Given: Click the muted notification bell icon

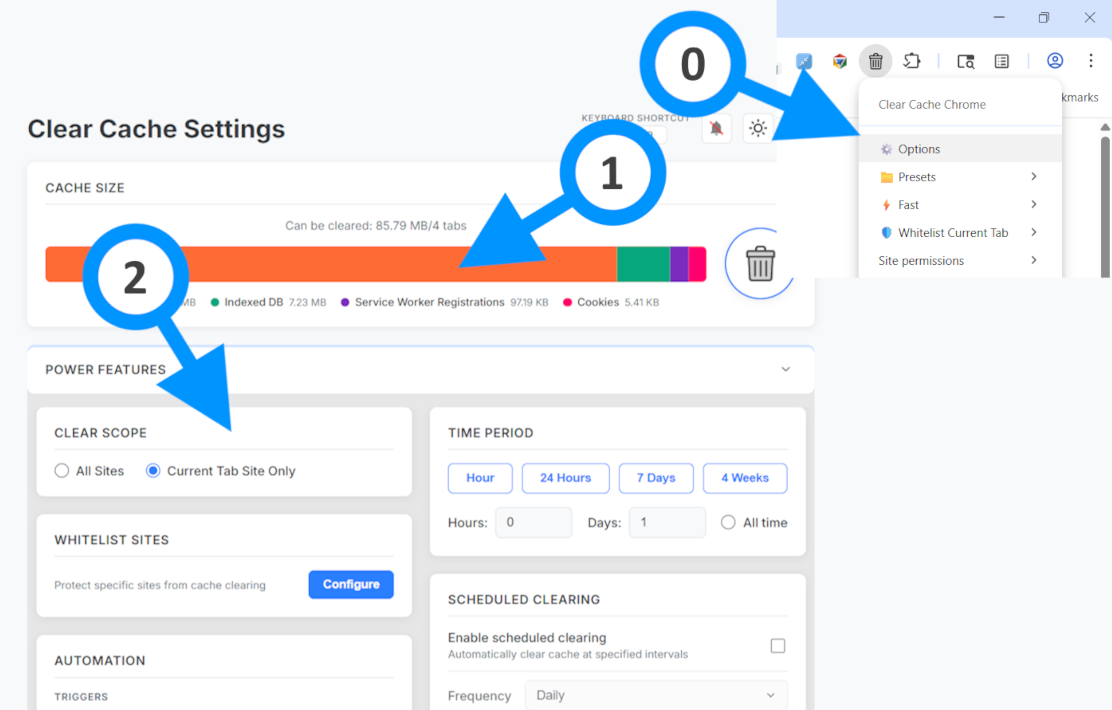Looking at the screenshot, I should [x=716, y=128].
